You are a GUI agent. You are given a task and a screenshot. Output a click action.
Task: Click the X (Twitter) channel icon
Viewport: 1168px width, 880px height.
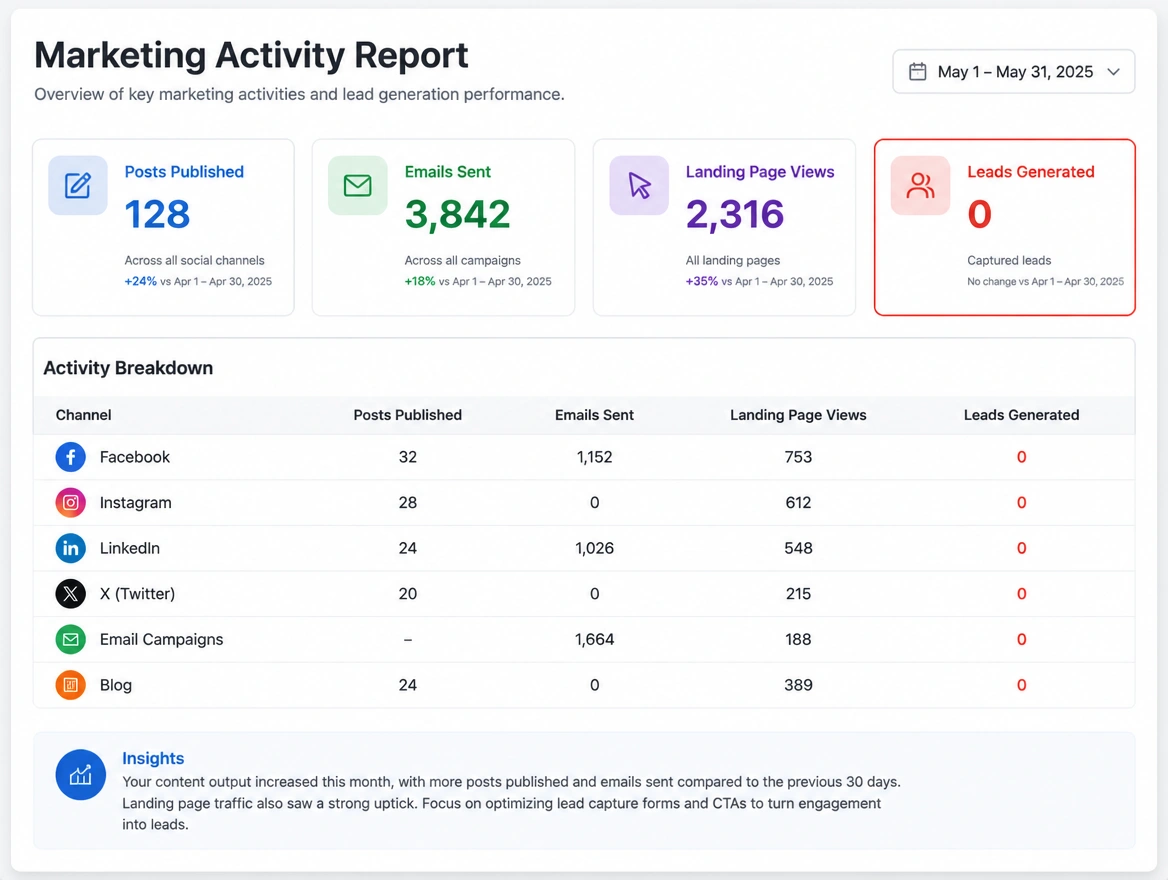coord(70,594)
